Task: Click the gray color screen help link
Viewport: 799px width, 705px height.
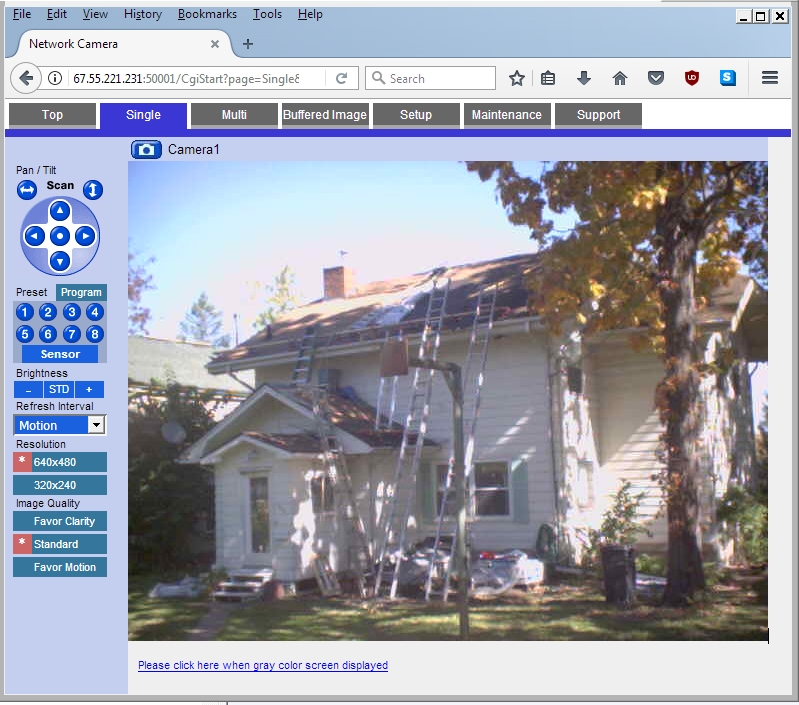Action: click(263, 665)
